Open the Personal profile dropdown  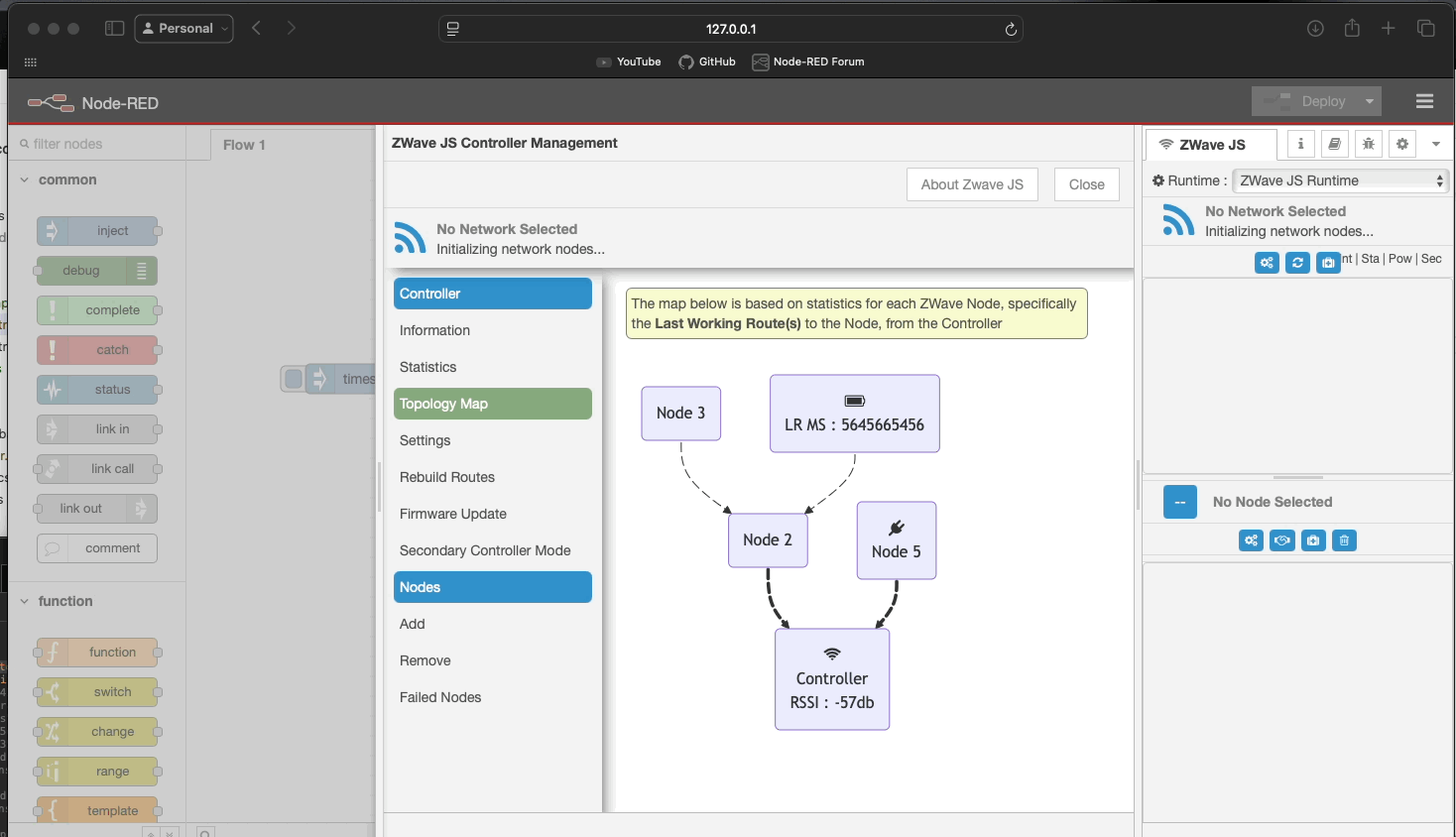point(184,29)
